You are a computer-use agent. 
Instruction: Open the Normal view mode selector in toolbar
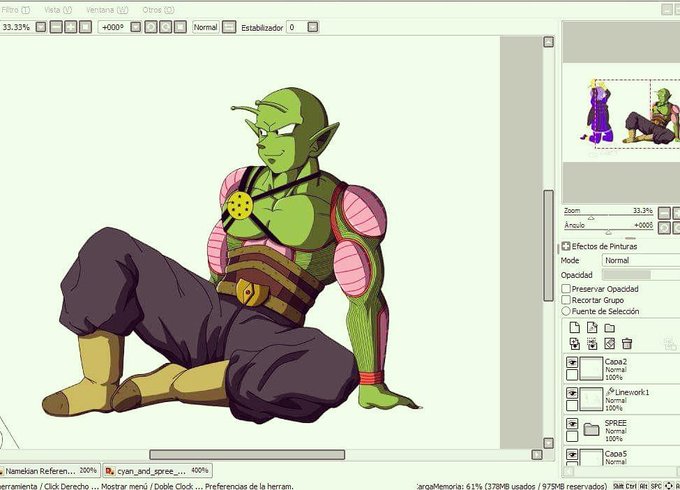[x=206, y=27]
